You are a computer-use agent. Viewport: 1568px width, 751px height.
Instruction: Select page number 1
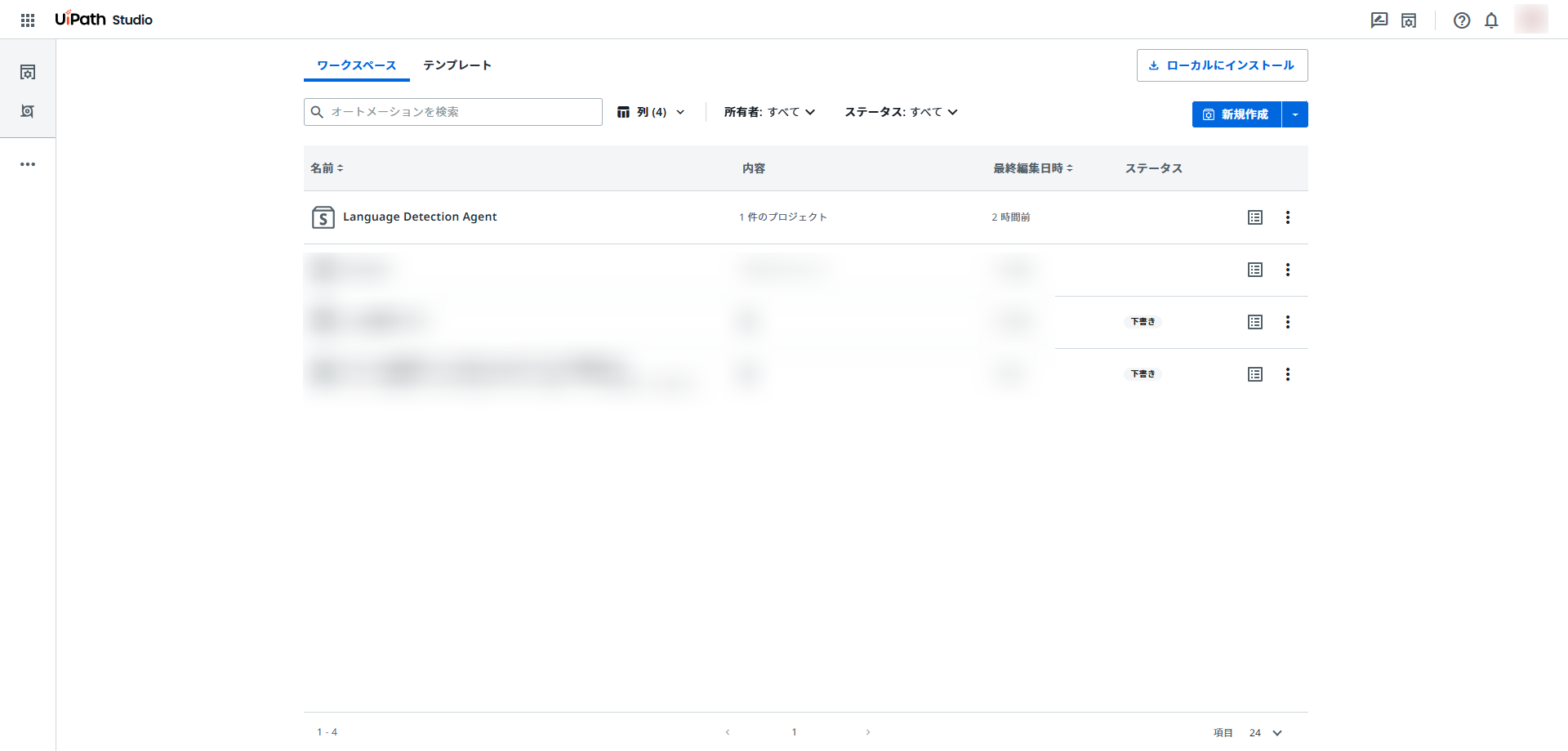[794, 732]
